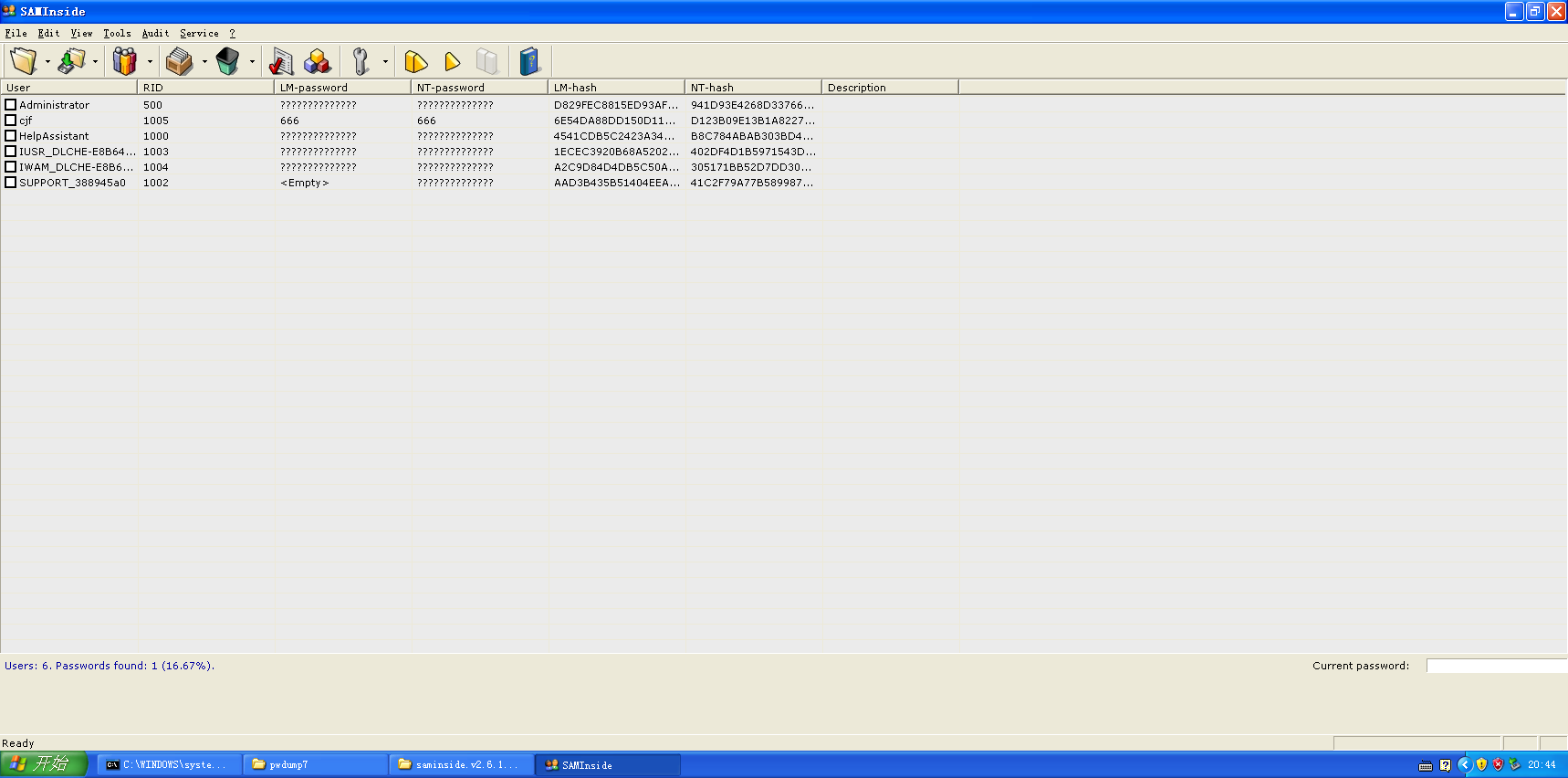The width and height of the screenshot is (1568, 778).
Task: Expand dropdown arrow beside file box icon
Action: point(204,62)
